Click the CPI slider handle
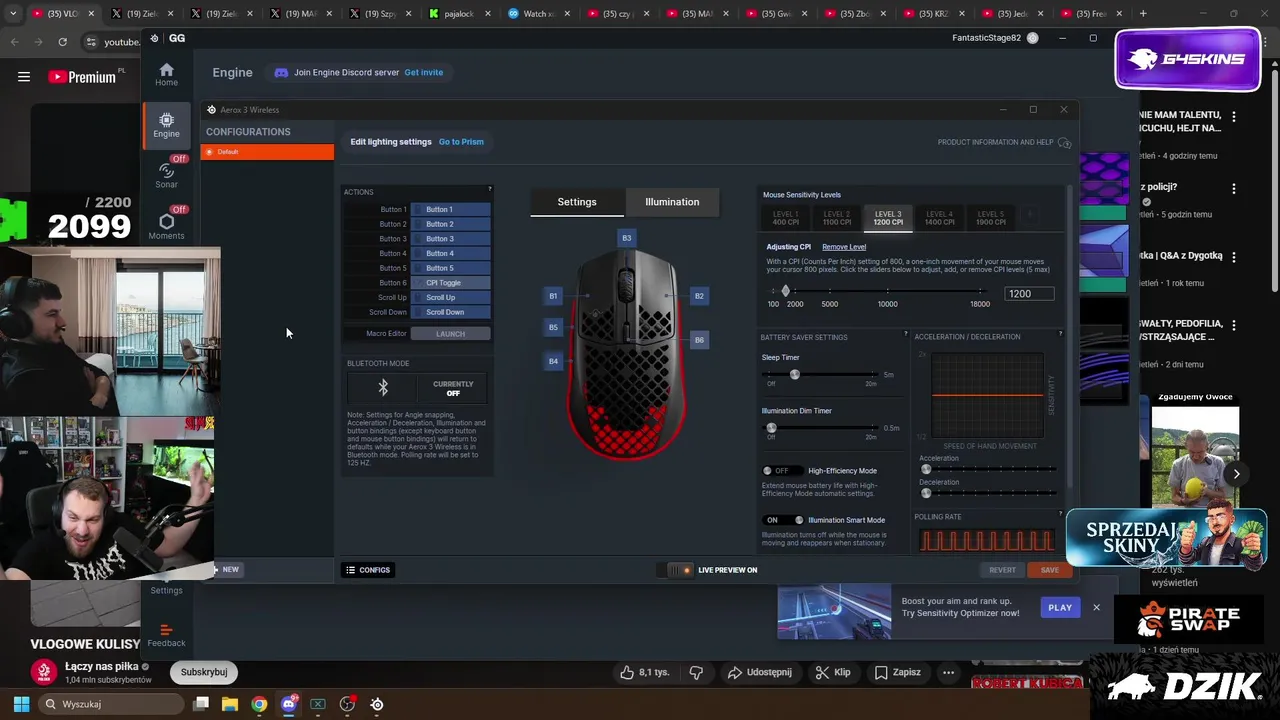Screen dimensions: 1280x720 pos(785,291)
